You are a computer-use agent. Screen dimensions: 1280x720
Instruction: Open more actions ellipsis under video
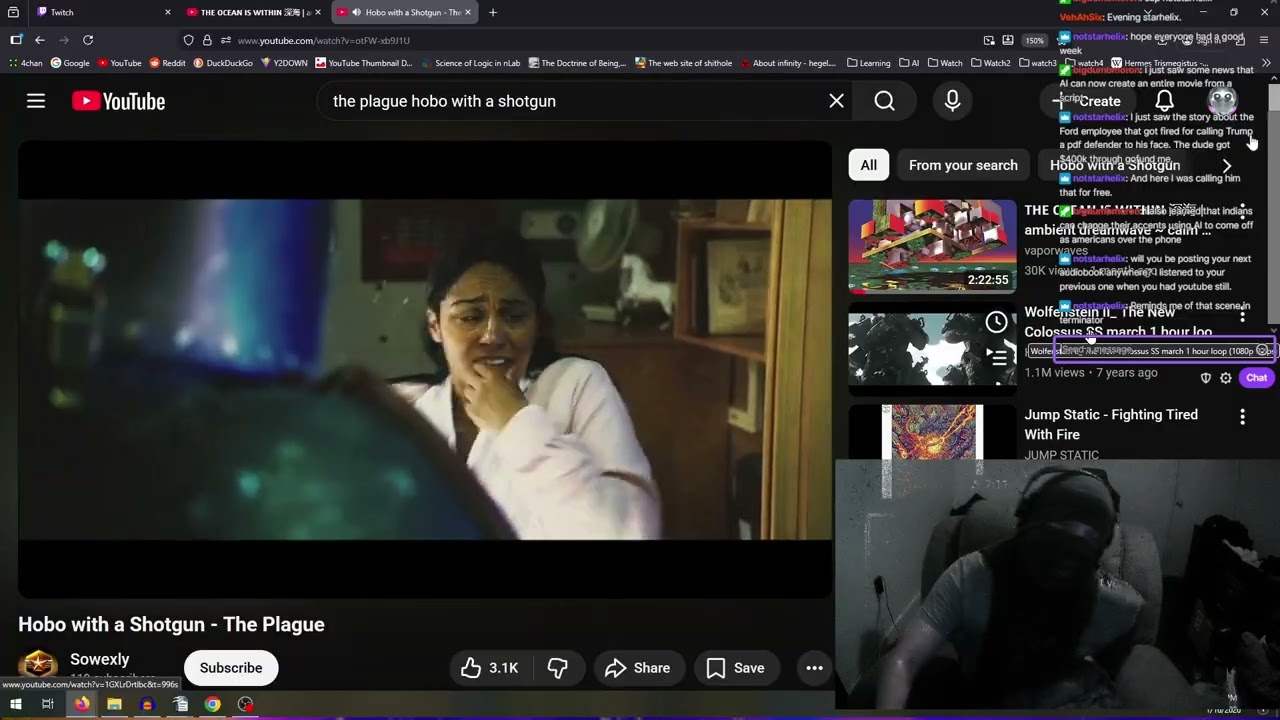(815, 668)
